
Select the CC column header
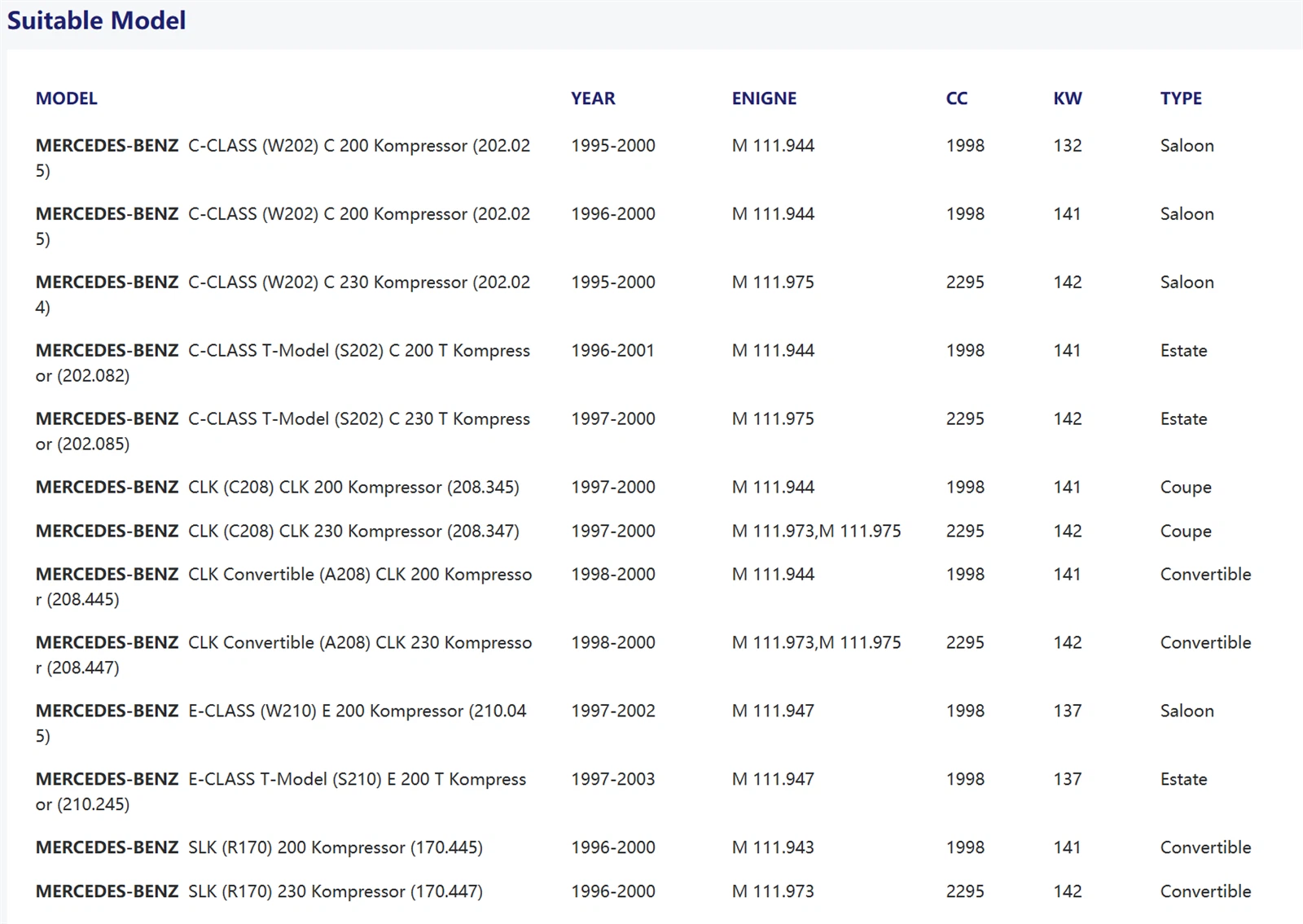pyautogui.click(x=957, y=99)
